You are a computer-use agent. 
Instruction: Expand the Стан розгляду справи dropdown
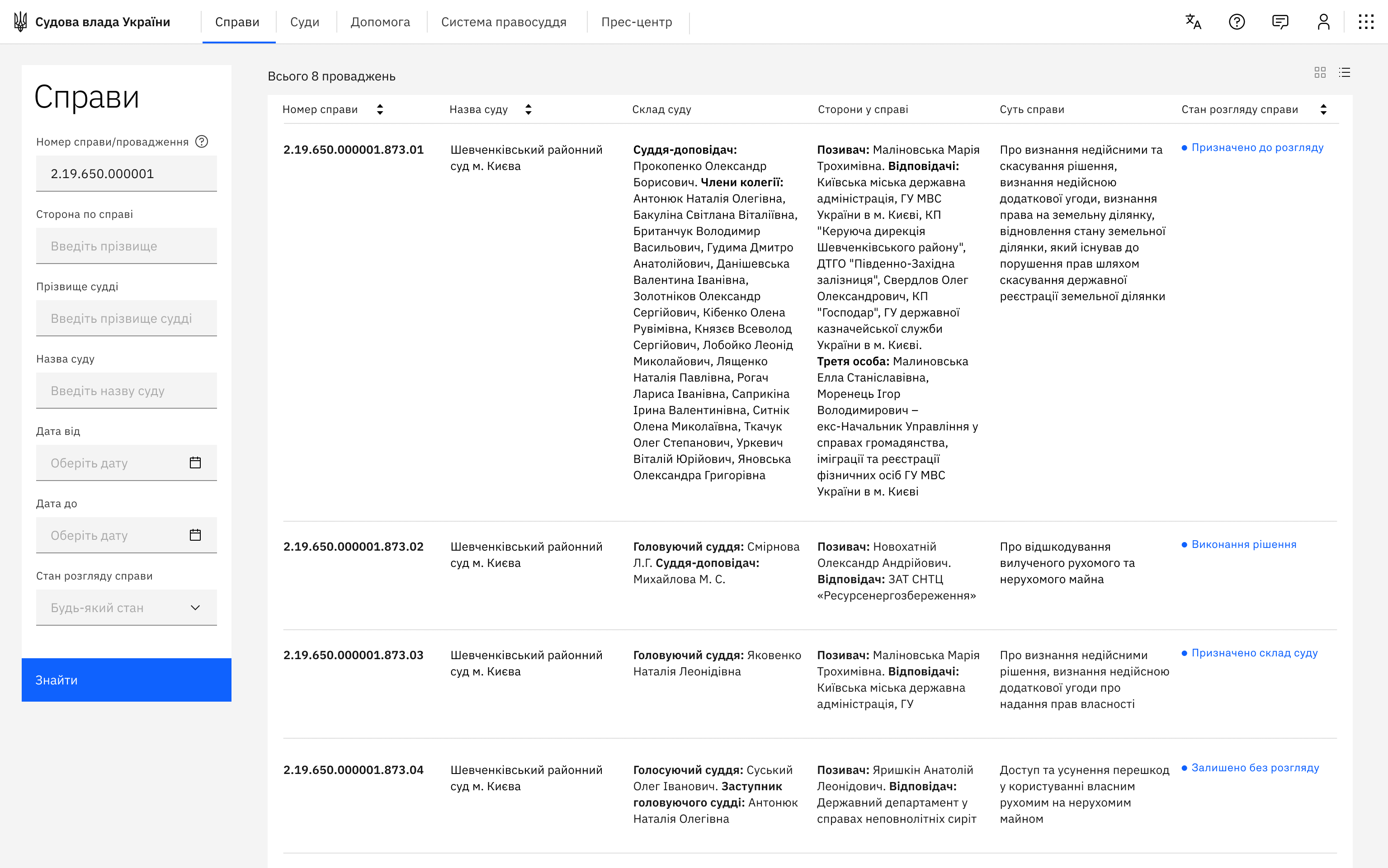tap(126, 607)
